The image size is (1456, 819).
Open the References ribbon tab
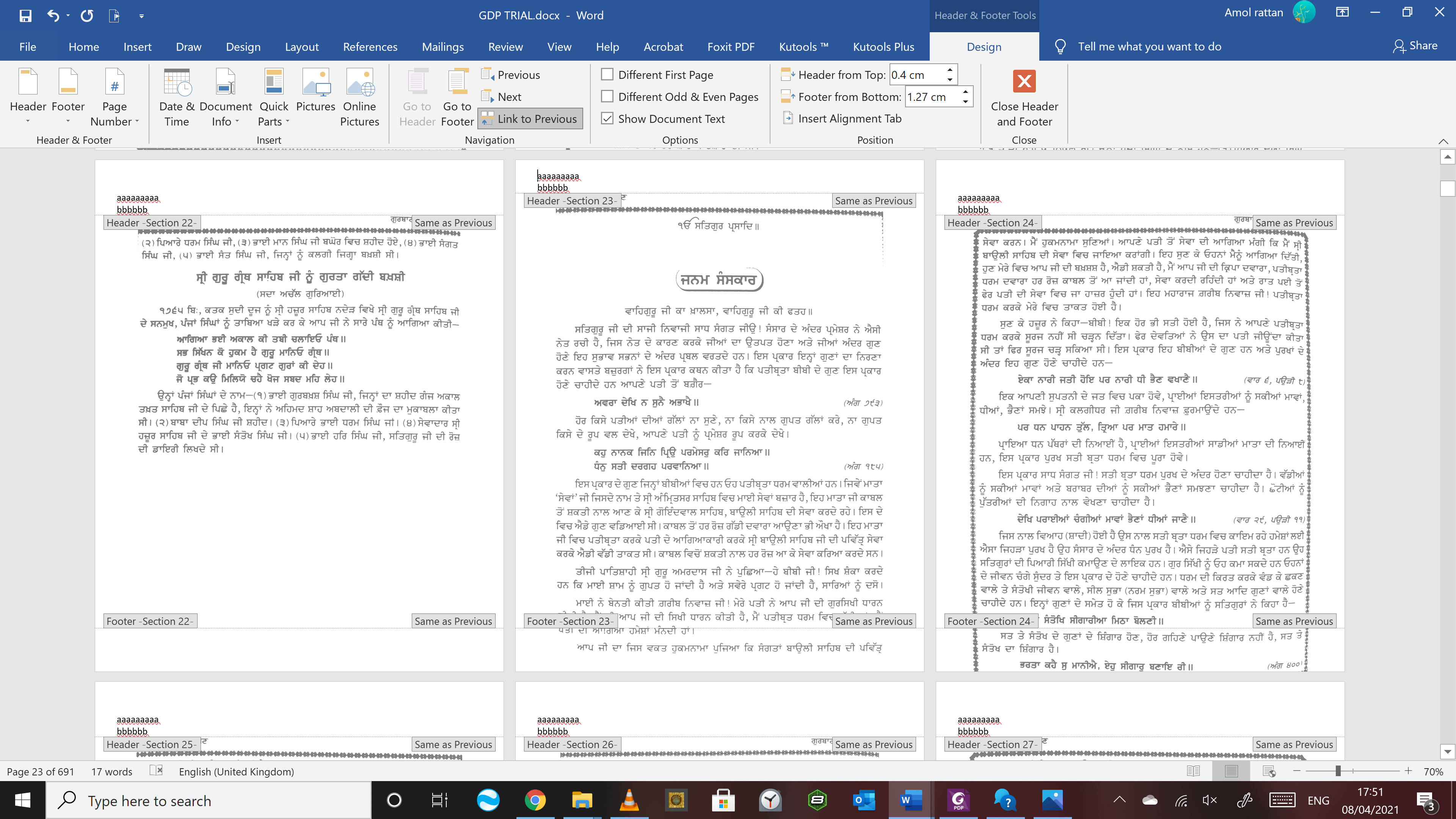click(370, 47)
